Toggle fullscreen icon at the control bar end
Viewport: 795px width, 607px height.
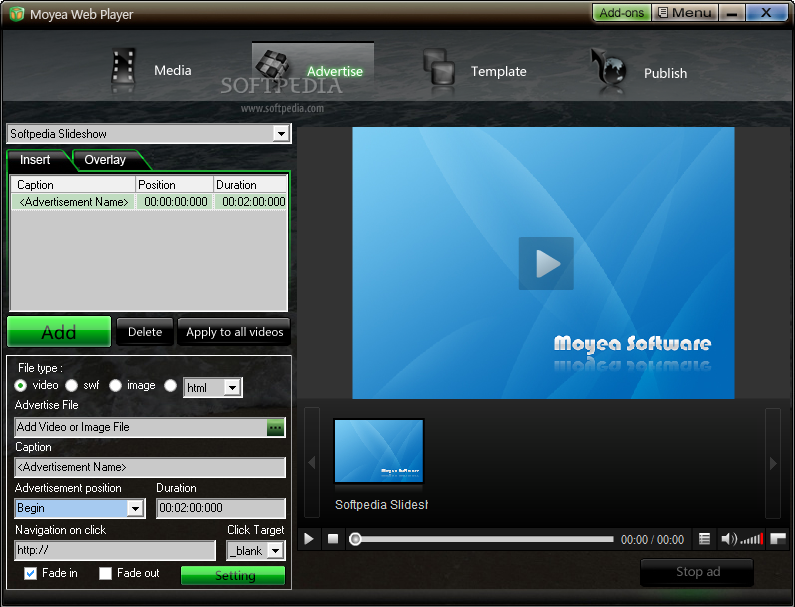(x=778, y=539)
